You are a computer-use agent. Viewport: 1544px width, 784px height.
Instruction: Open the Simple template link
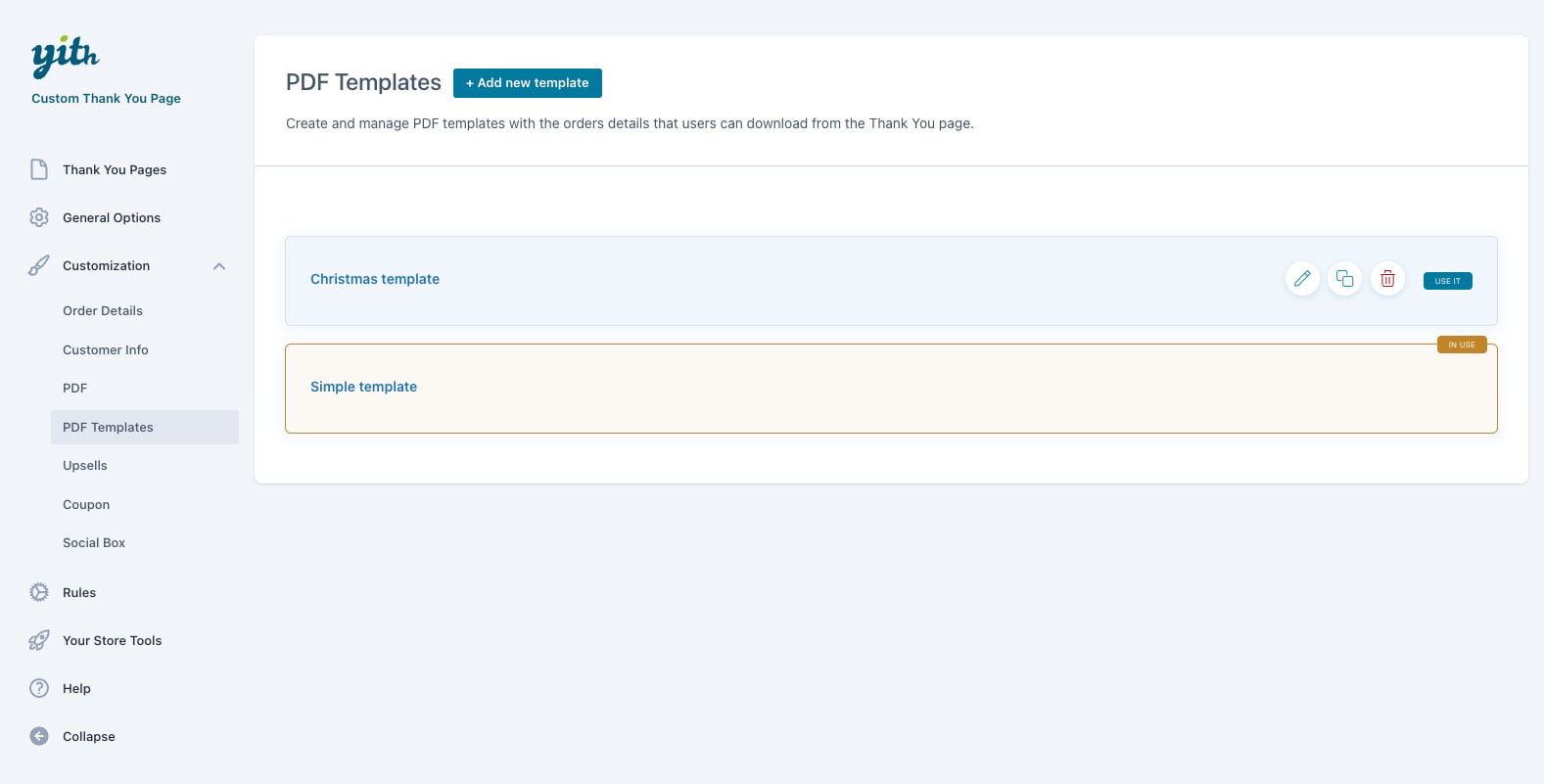click(x=363, y=387)
